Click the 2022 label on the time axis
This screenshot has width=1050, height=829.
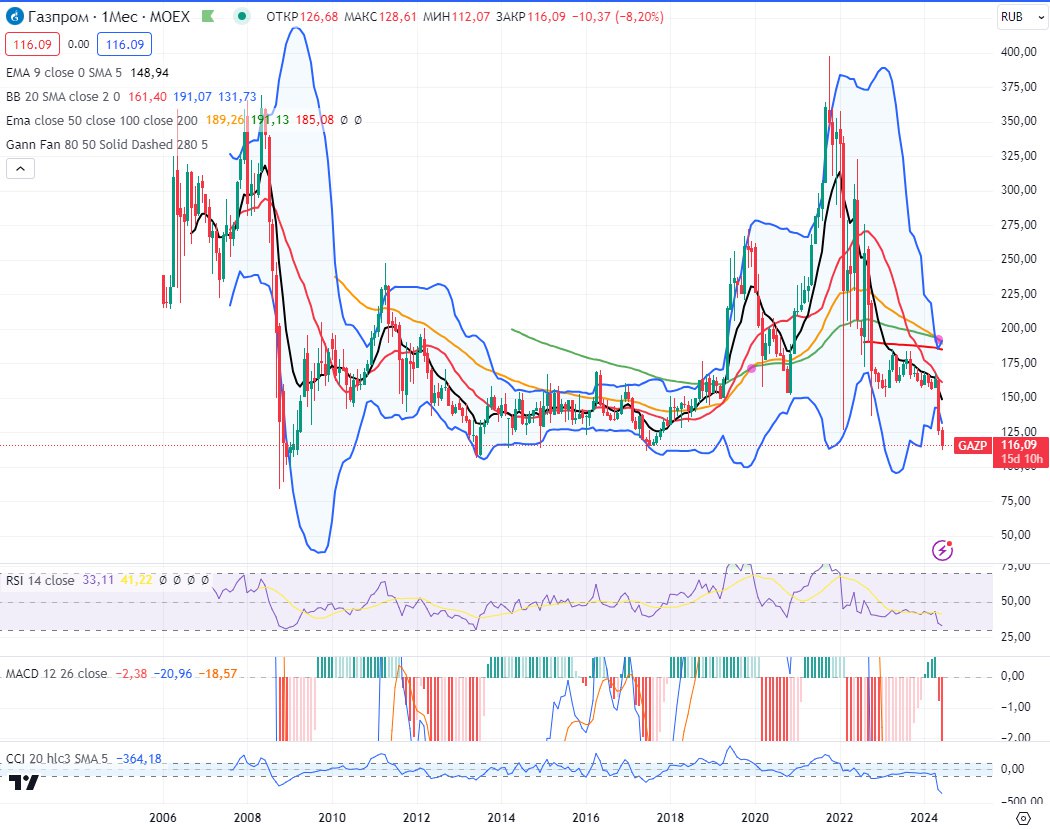coord(840,818)
